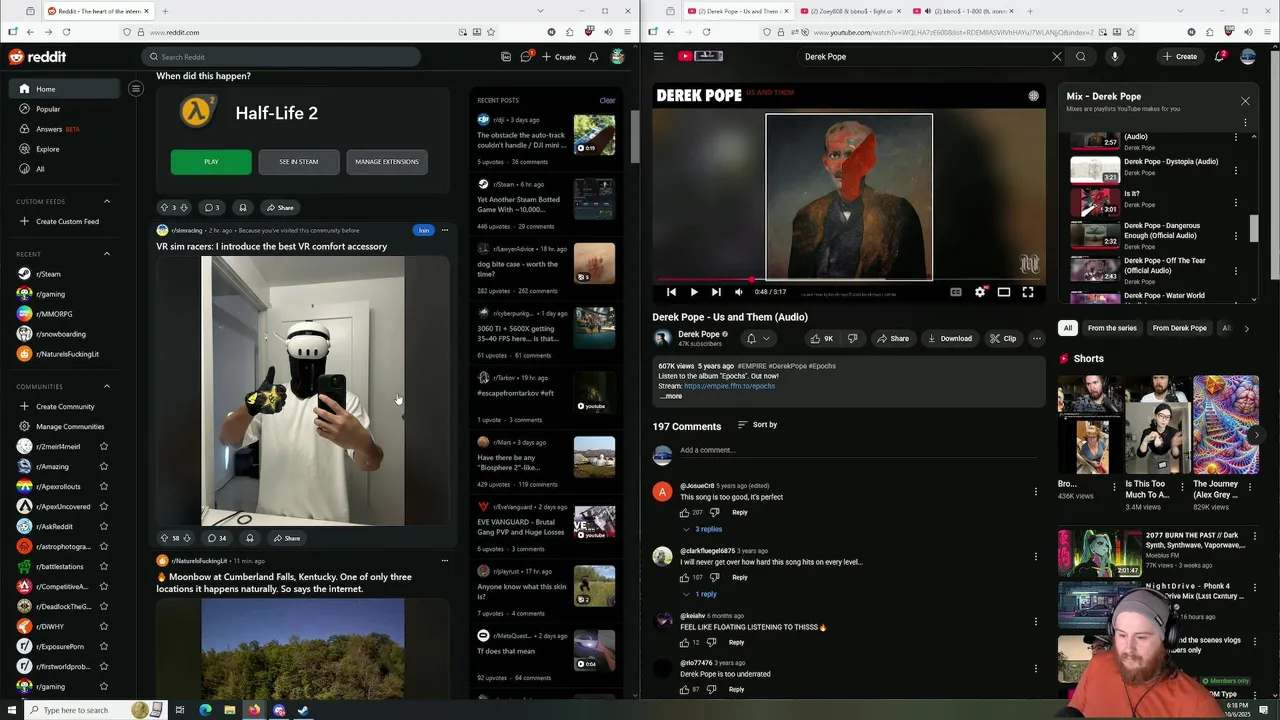Download the Derek Pope video
This screenshot has width=1280, height=720.
pyautogui.click(x=949, y=338)
